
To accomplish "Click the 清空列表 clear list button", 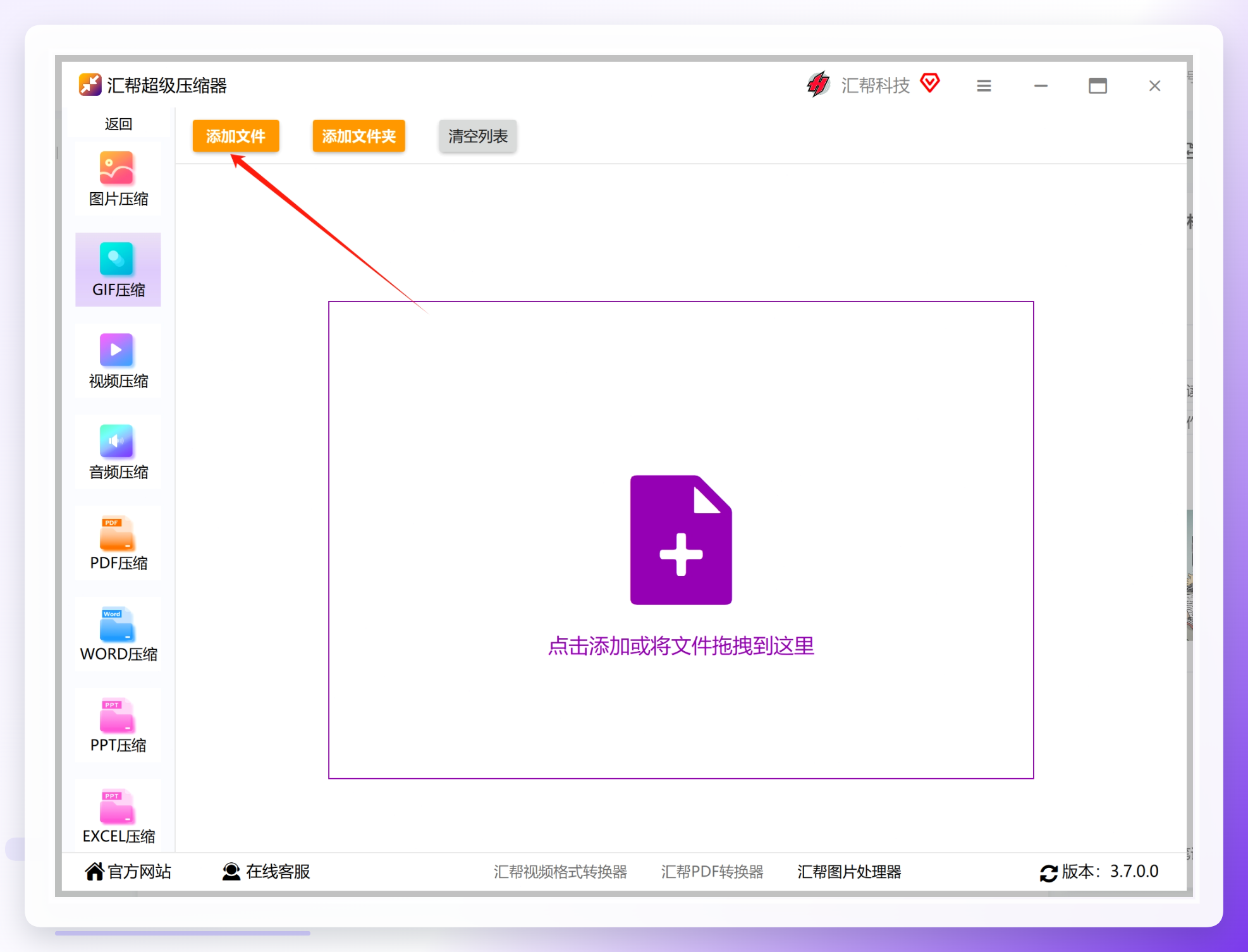I will pyautogui.click(x=478, y=136).
